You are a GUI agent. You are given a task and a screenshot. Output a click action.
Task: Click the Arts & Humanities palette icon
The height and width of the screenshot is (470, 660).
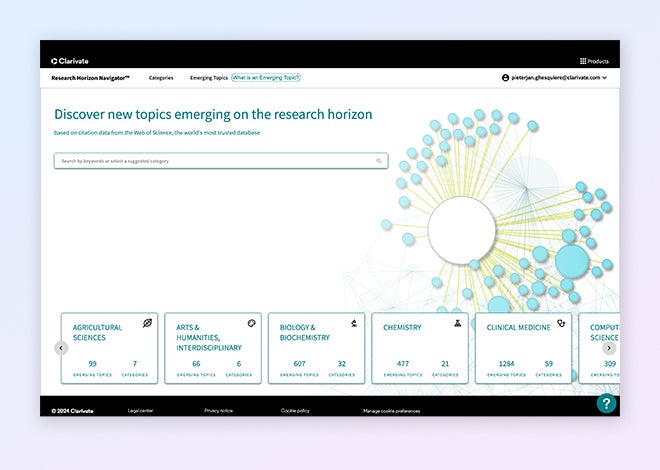pos(251,324)
